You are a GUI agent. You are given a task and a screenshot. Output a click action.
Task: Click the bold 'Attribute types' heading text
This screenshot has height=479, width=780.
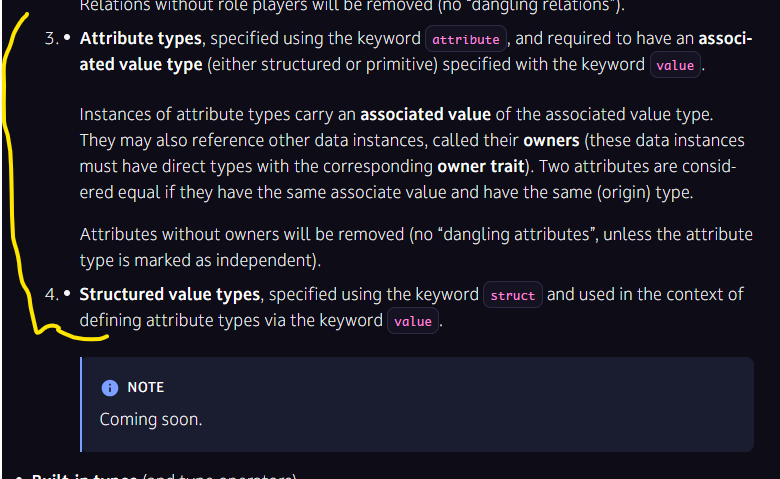pos(140,38)
